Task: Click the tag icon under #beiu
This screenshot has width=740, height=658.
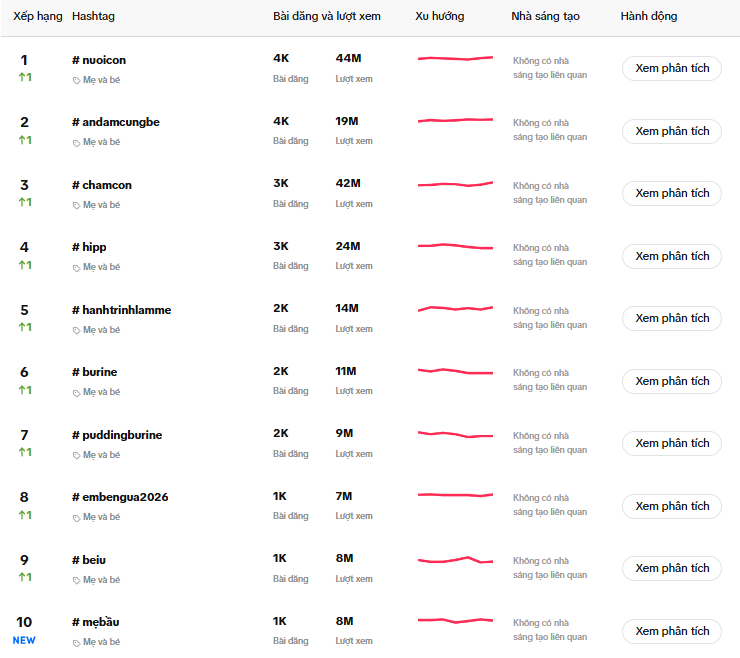Action: [x=77, y=580]
